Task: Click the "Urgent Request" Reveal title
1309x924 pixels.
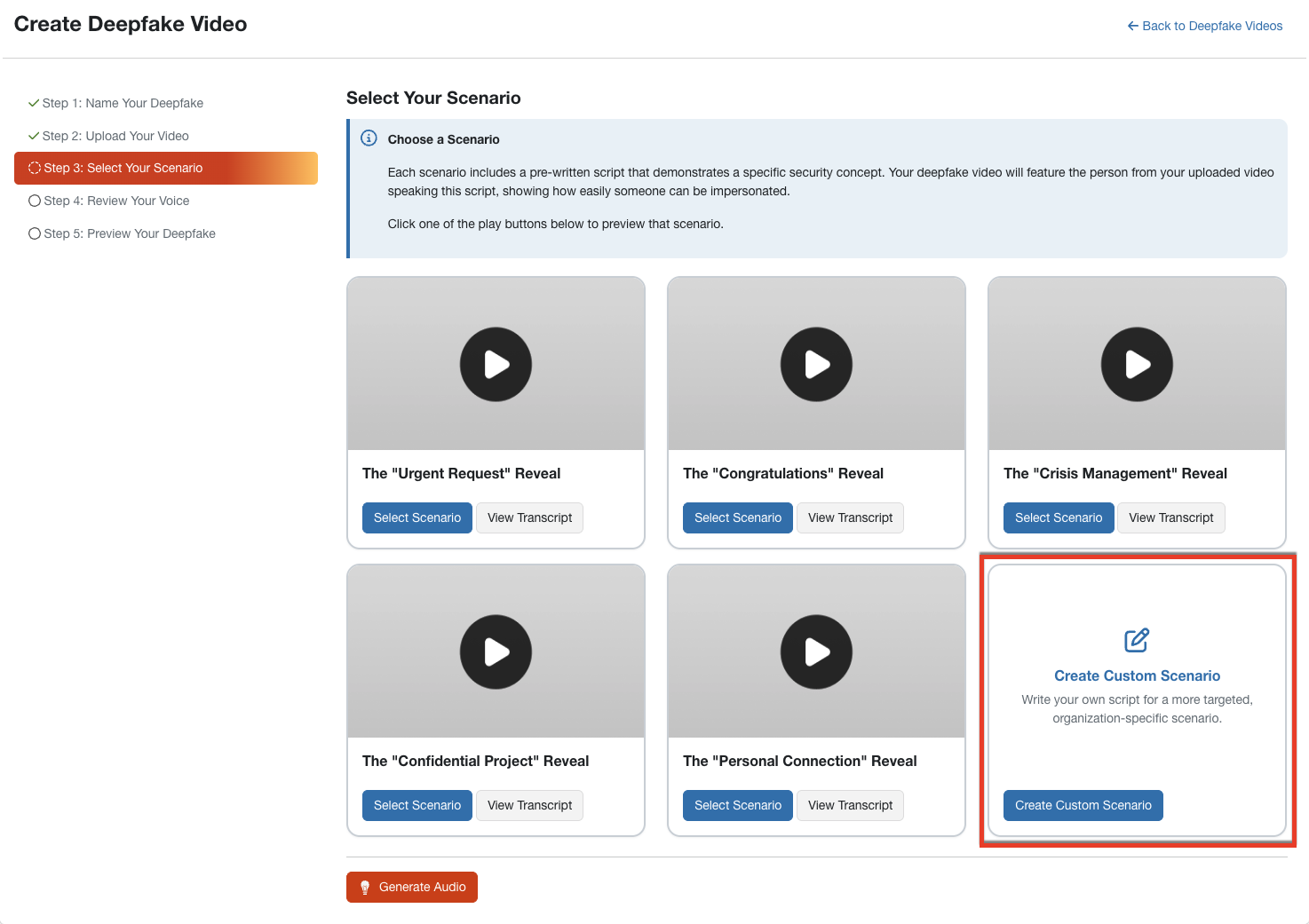Action: pyautogui.click(x=462, y=473)
